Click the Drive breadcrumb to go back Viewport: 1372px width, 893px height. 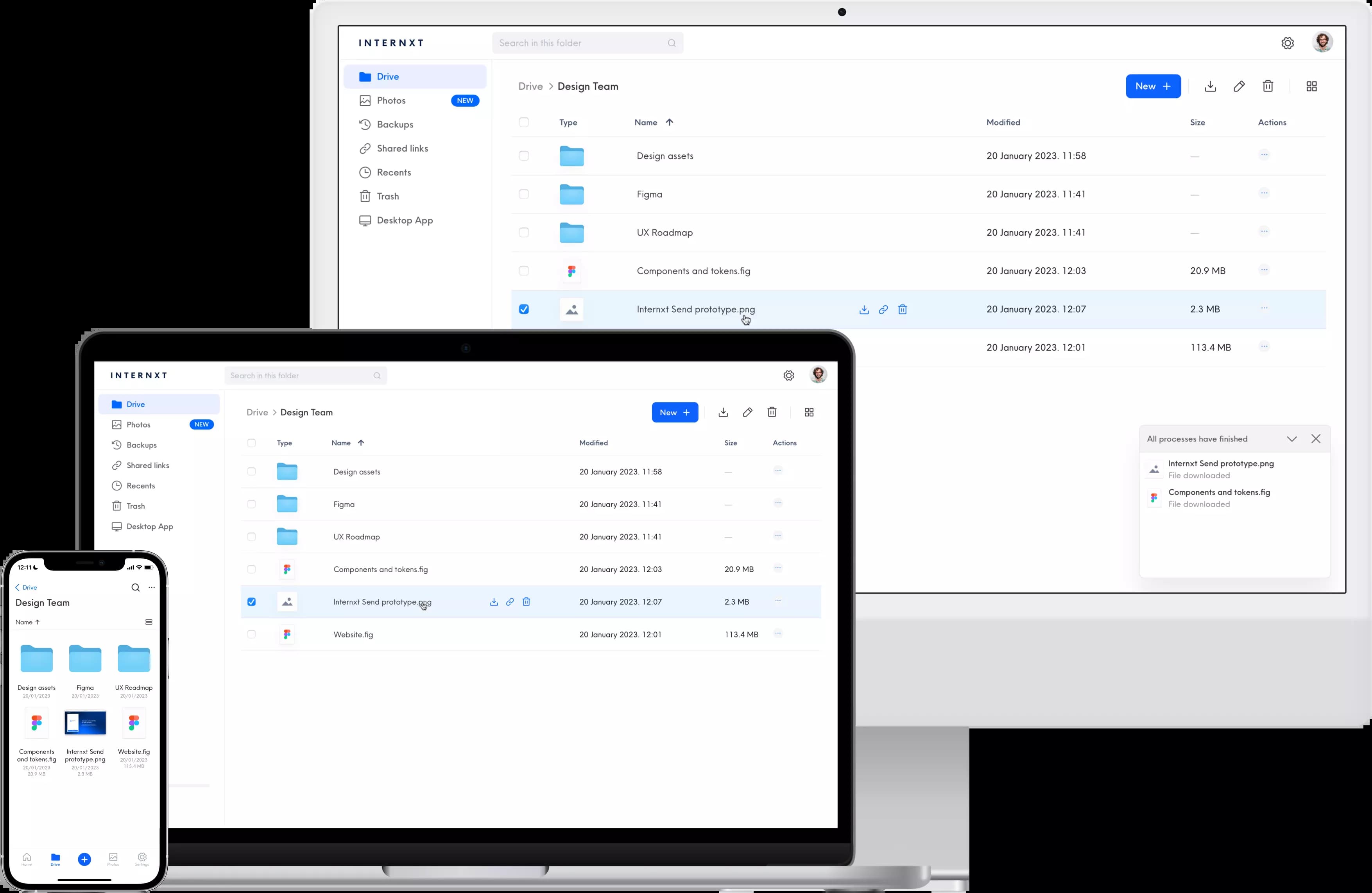pos(530,86)
